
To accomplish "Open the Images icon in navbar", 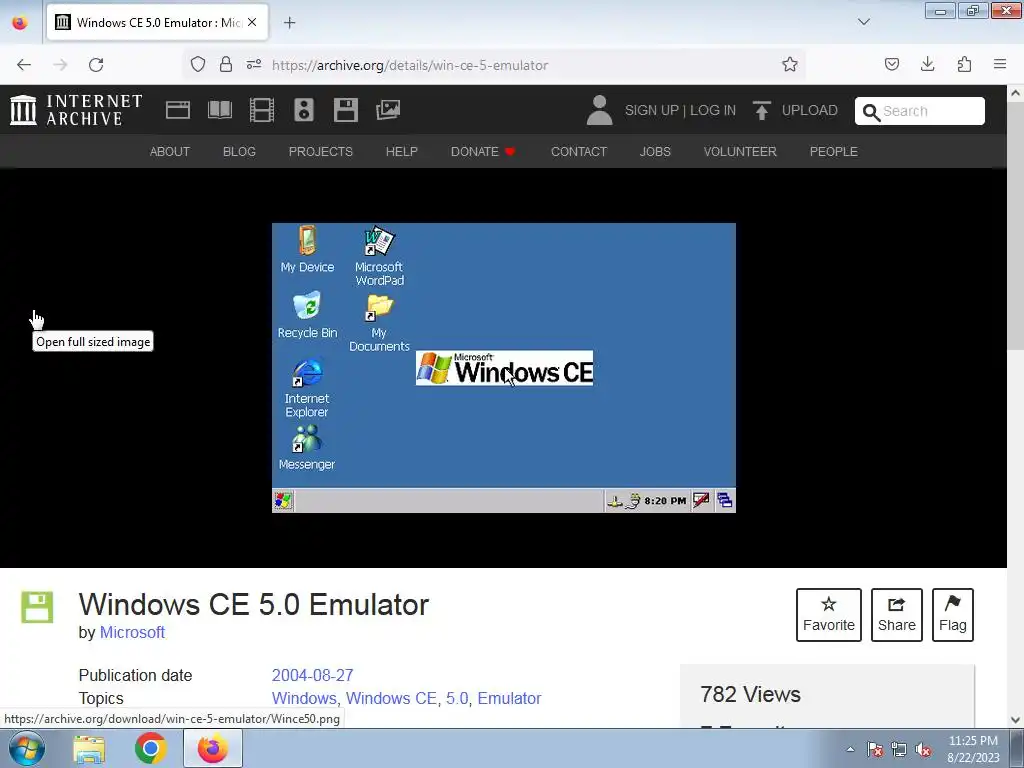I will click(x=388, y=110).
